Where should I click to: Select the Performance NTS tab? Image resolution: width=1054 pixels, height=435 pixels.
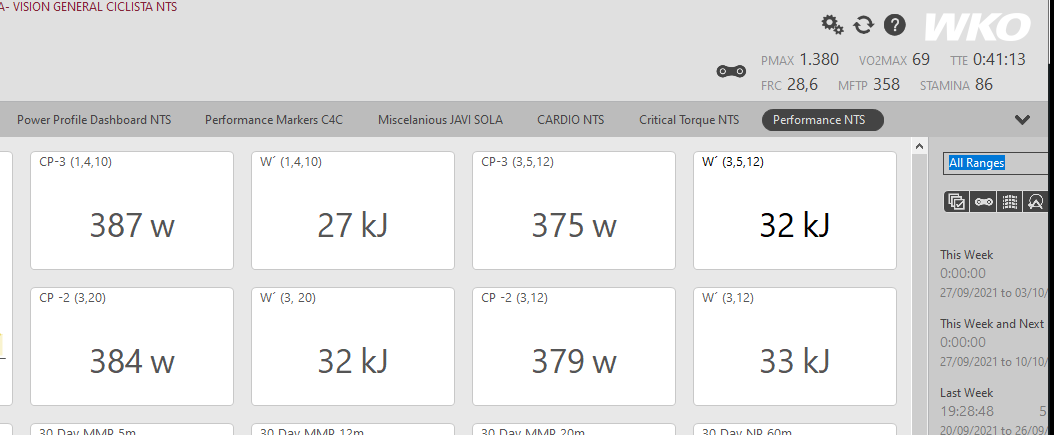point(823,120)
